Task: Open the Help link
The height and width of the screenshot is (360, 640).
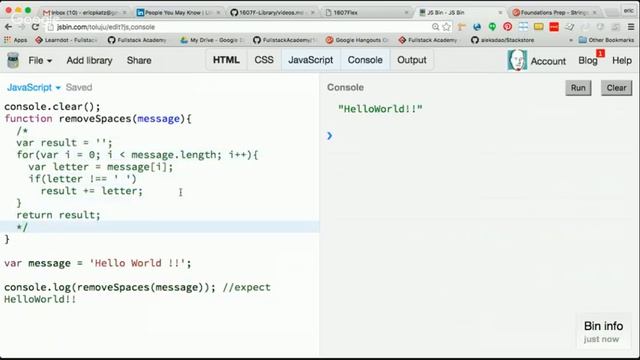Action: pos(622,60)
